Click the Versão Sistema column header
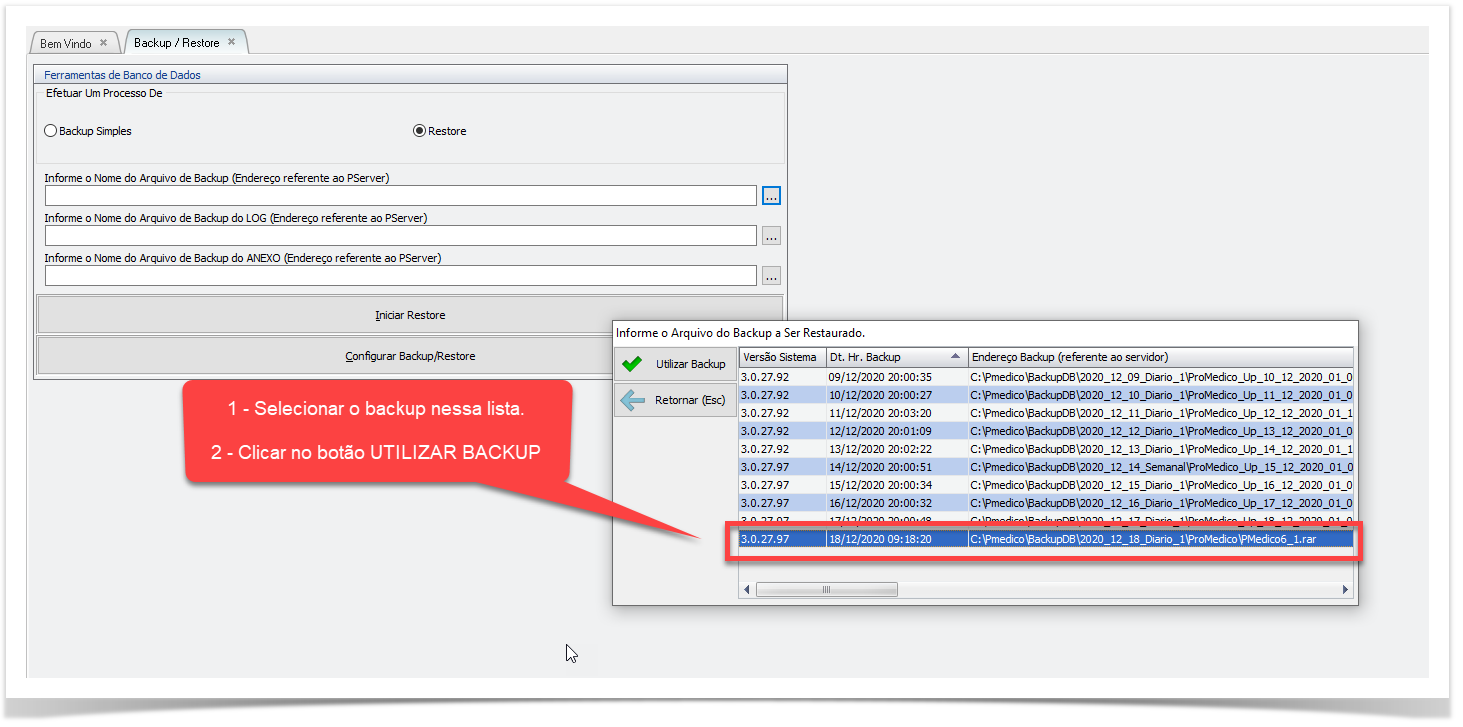Image resolution: width=1463 pixels, height=727 pixels. tap(781, 357)
